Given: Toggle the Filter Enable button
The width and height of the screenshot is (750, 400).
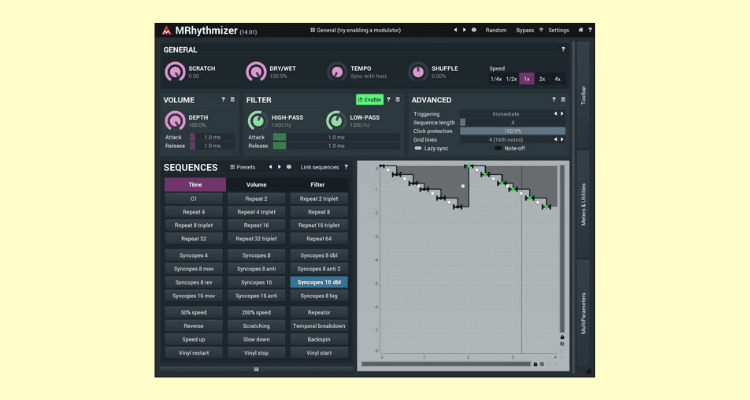Looking at the screenshot, I should point(369,100).
